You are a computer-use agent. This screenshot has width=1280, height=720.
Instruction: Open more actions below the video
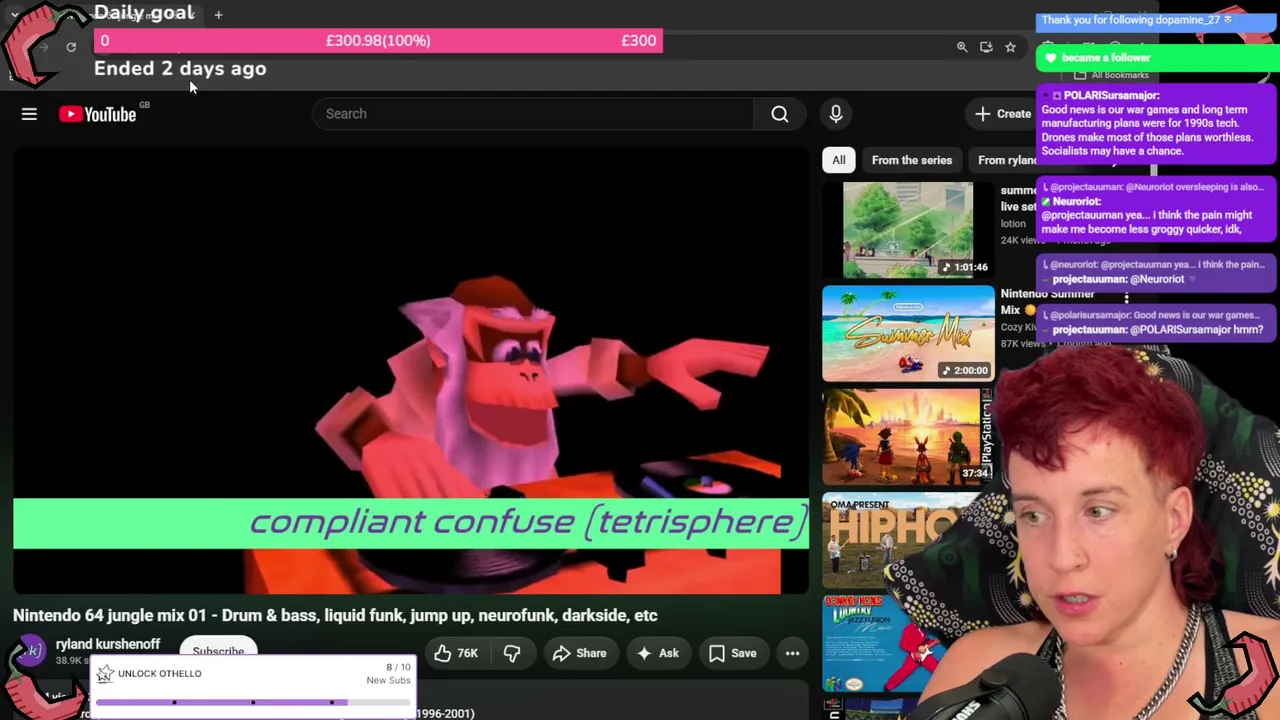point(792,653)
